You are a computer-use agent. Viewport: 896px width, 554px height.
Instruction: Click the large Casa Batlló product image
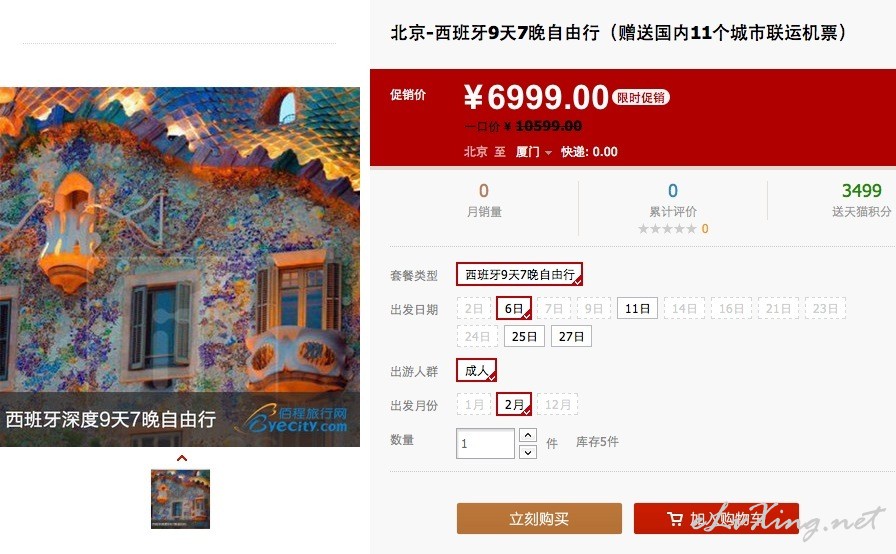(x=180, y=267)
